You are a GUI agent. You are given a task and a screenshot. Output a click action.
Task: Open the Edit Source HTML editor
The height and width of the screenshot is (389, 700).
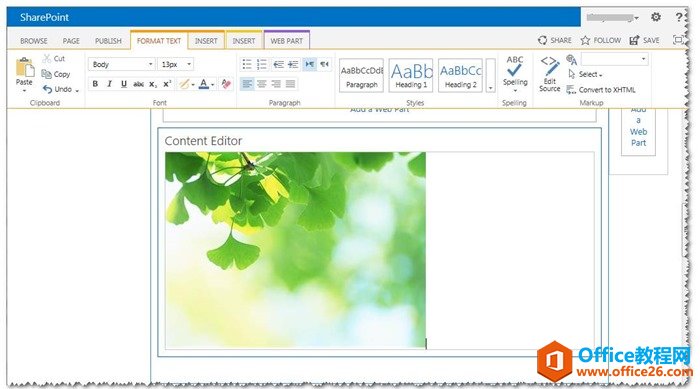pos(550,74)
